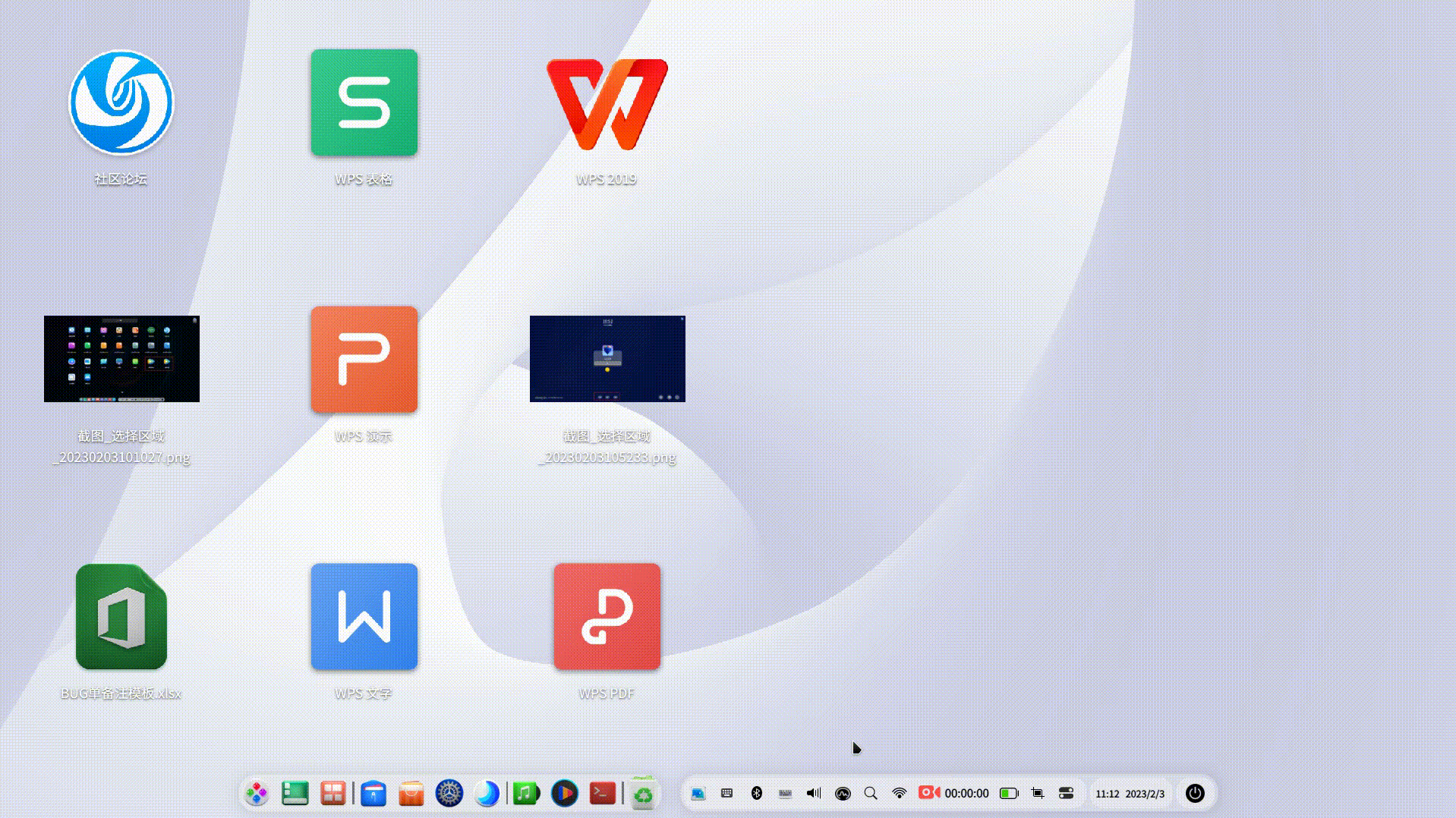Screen dimensions: 1456x818
Task: Click the keyboard layout tray icon
Action: (x=785, y=794)
